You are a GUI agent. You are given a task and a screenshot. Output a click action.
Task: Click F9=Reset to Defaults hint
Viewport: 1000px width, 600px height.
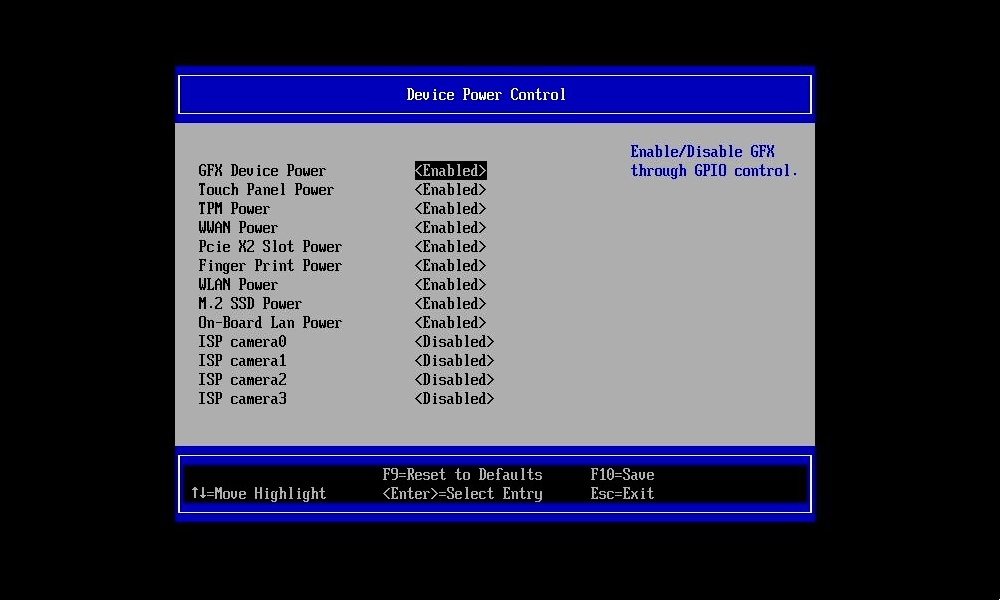(462, 474)
